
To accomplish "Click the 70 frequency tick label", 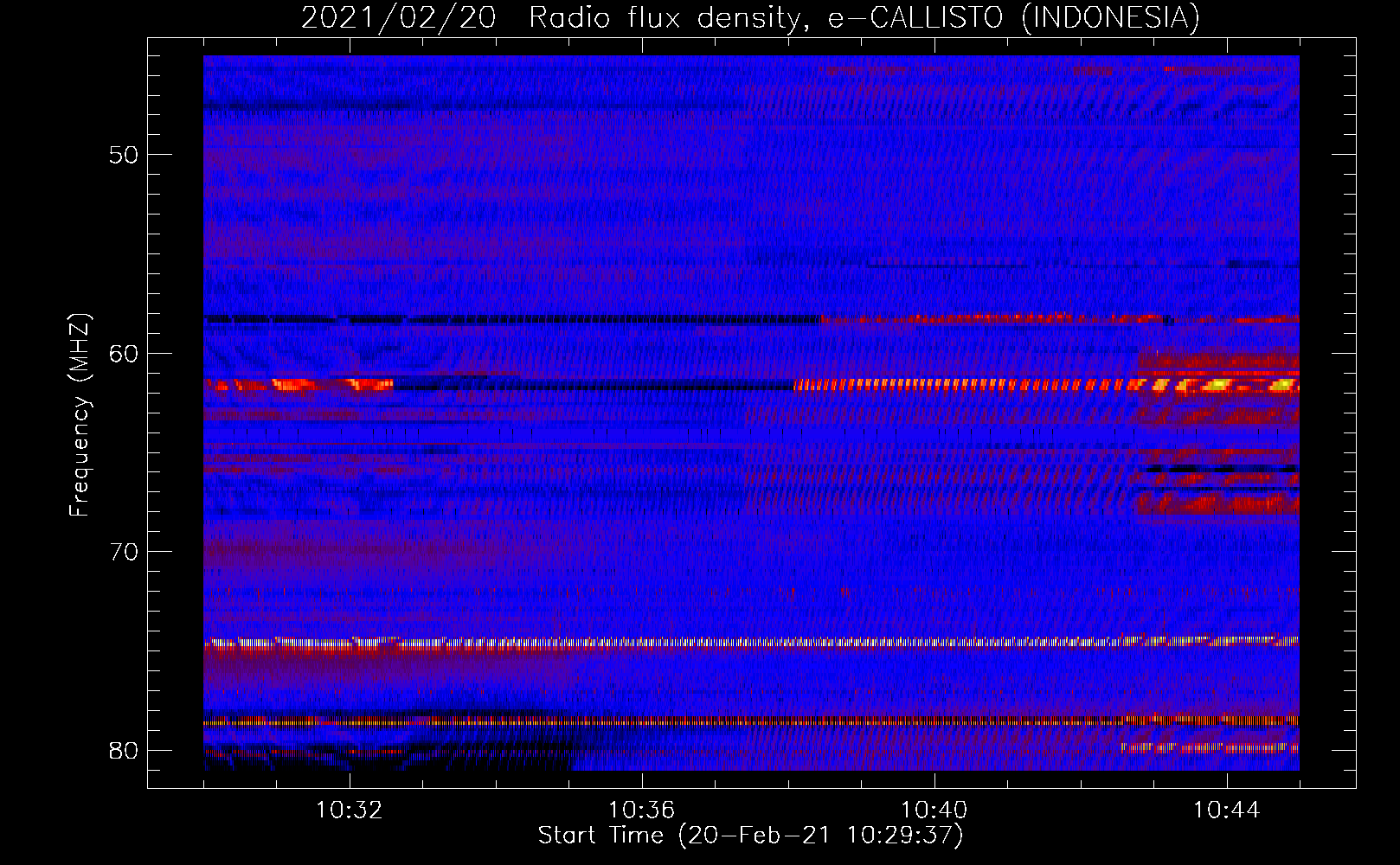I will click(x=124, y=552).
